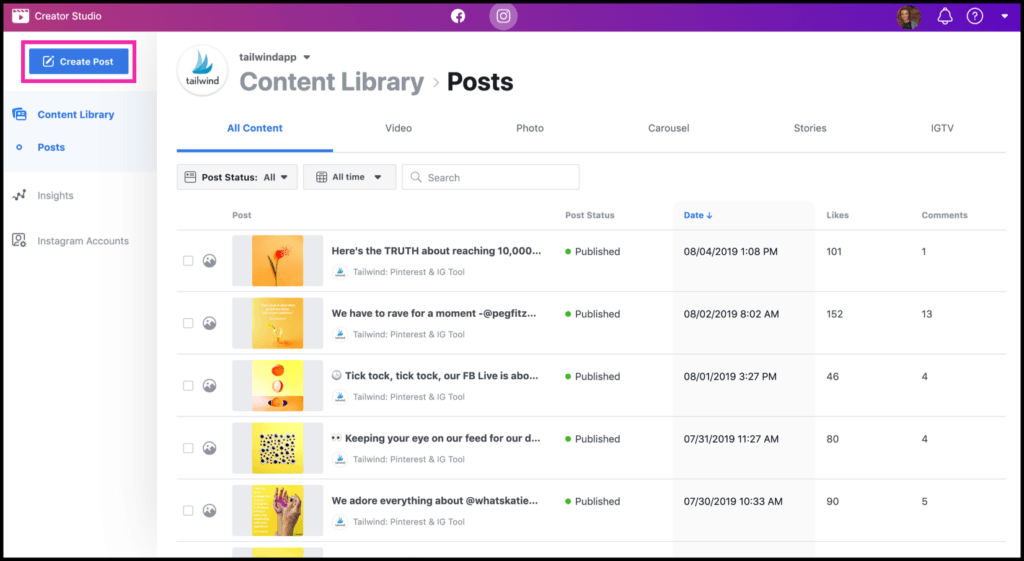Open the Post Status filter dropdown
This screenshot has width=1024, height=561.
point(237,177)
